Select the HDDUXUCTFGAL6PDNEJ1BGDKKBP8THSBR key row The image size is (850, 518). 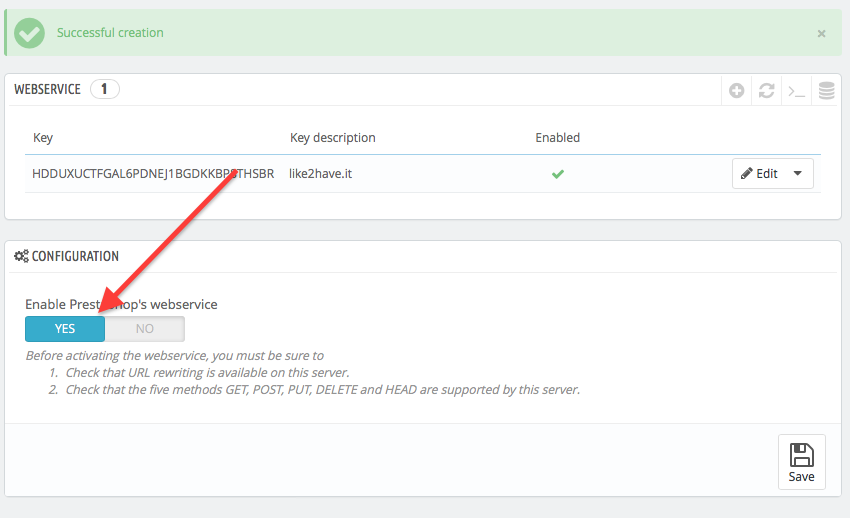pos(153,174)
